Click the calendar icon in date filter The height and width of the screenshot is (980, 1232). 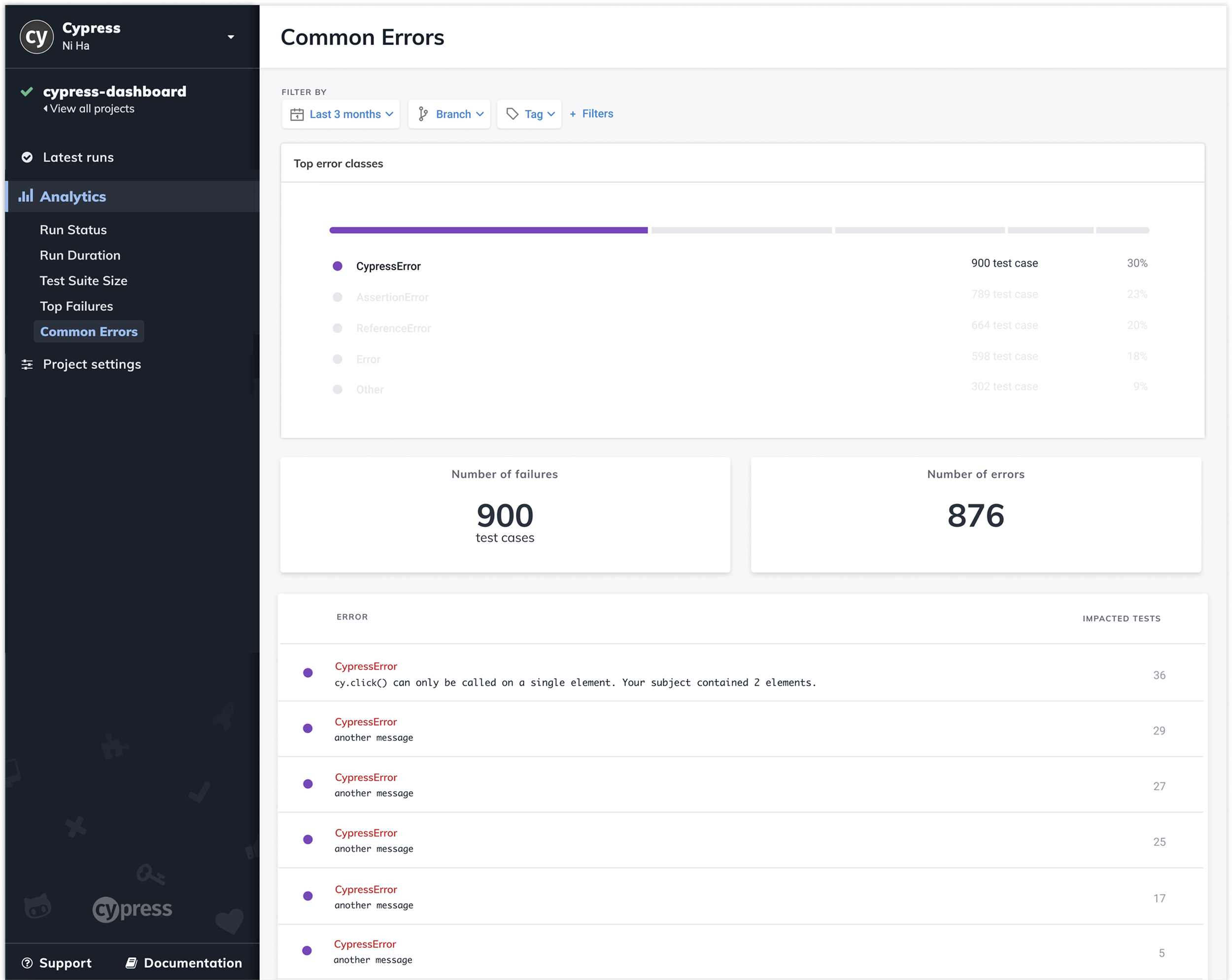(297, 114)
